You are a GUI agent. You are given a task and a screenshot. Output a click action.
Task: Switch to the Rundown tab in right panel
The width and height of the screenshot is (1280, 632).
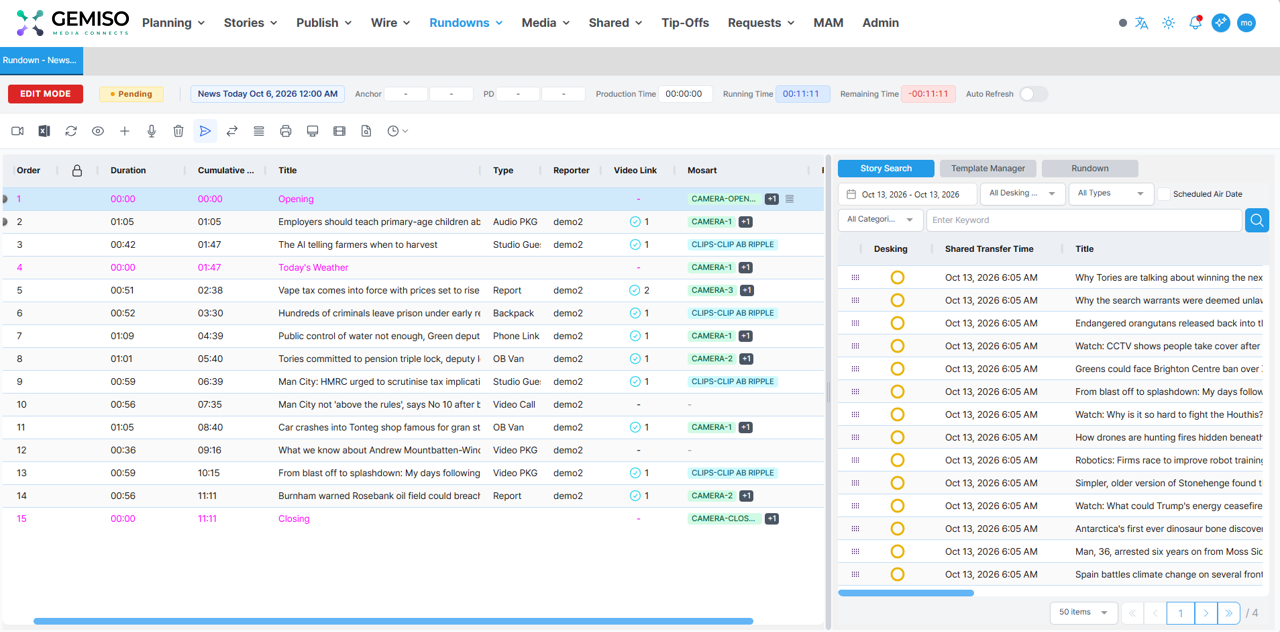point(1090,169)
